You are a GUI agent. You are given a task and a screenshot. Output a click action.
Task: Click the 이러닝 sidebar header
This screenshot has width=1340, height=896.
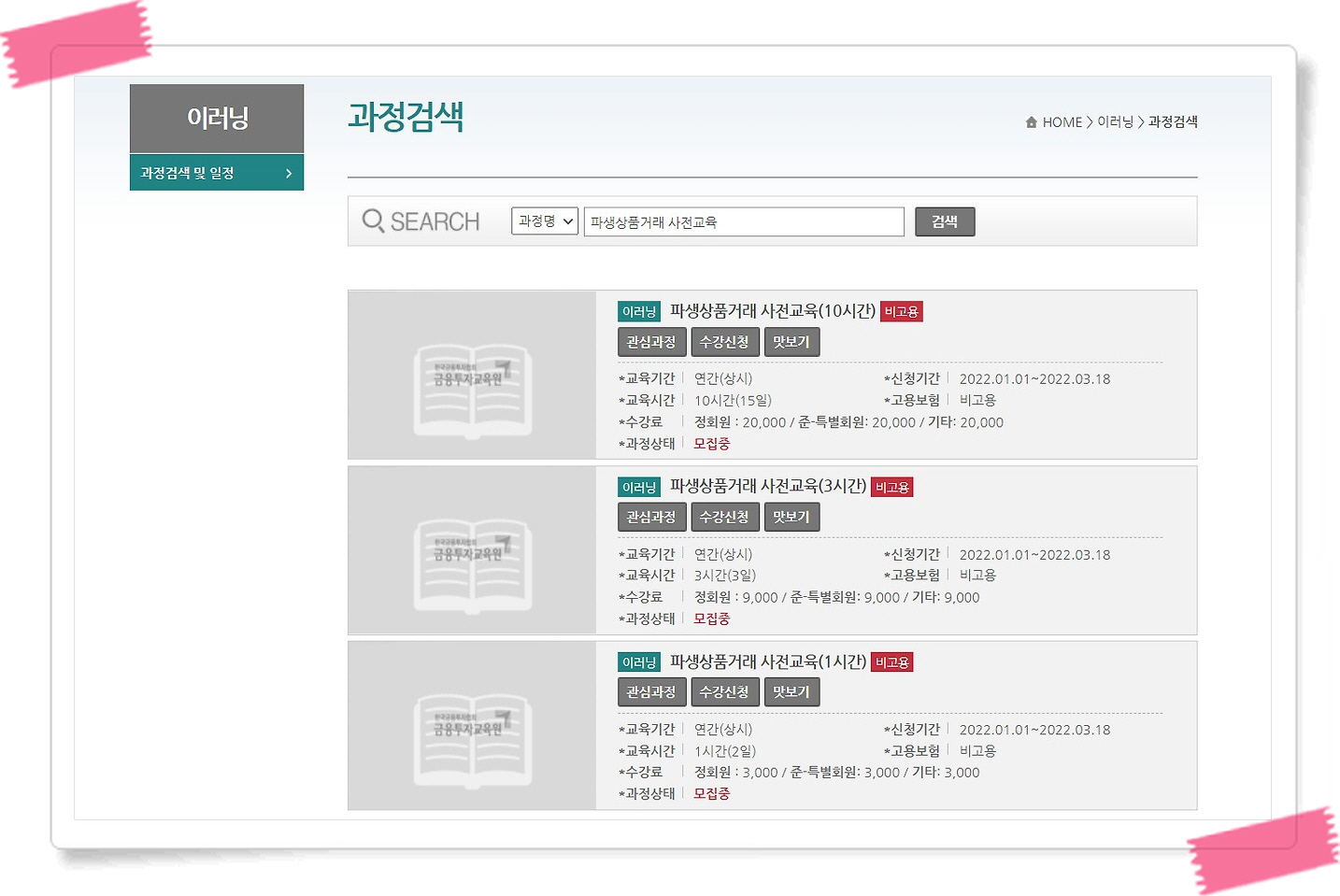[217, 119]
